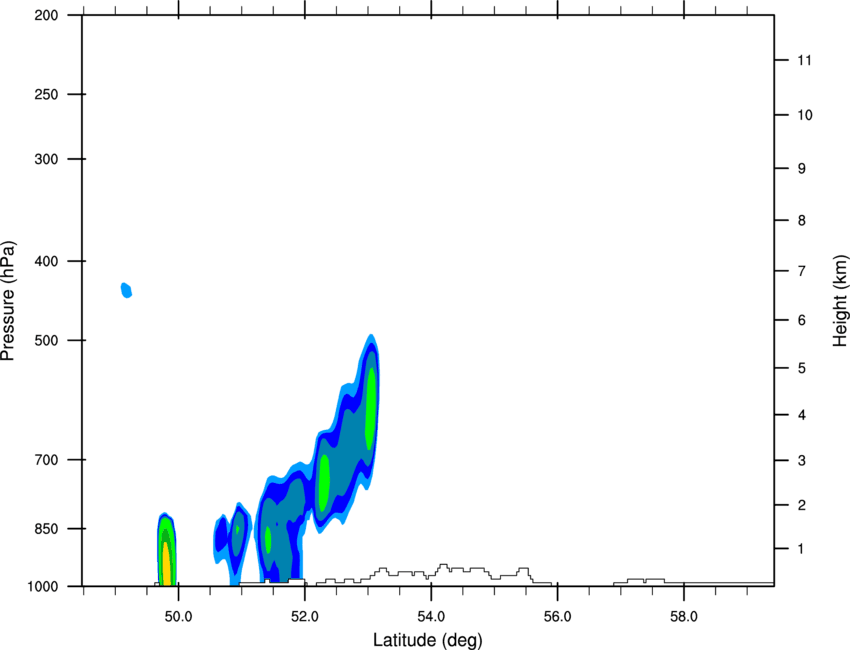Click the 500 pressure tick label
Image resolution: width=850 pixels, height=650 pixels.
click(46, 340)
